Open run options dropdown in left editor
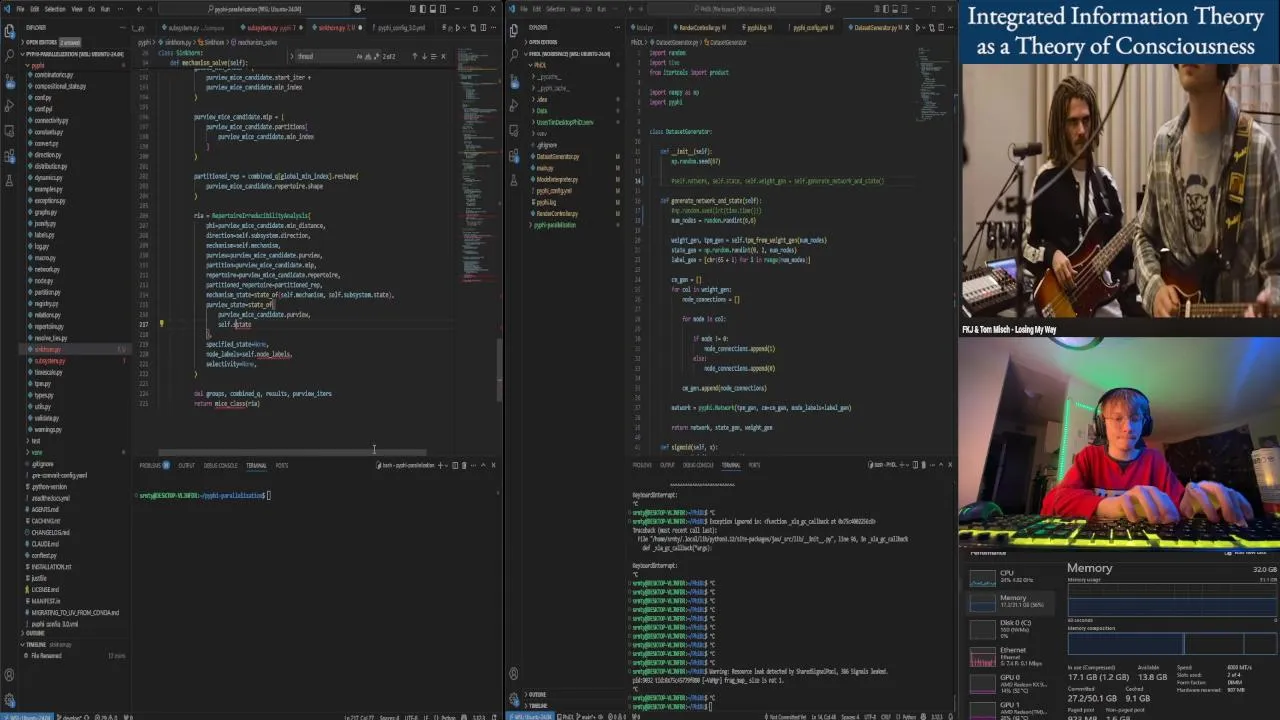The width and height of the screenshot is (1280, 720). (464, 28)
